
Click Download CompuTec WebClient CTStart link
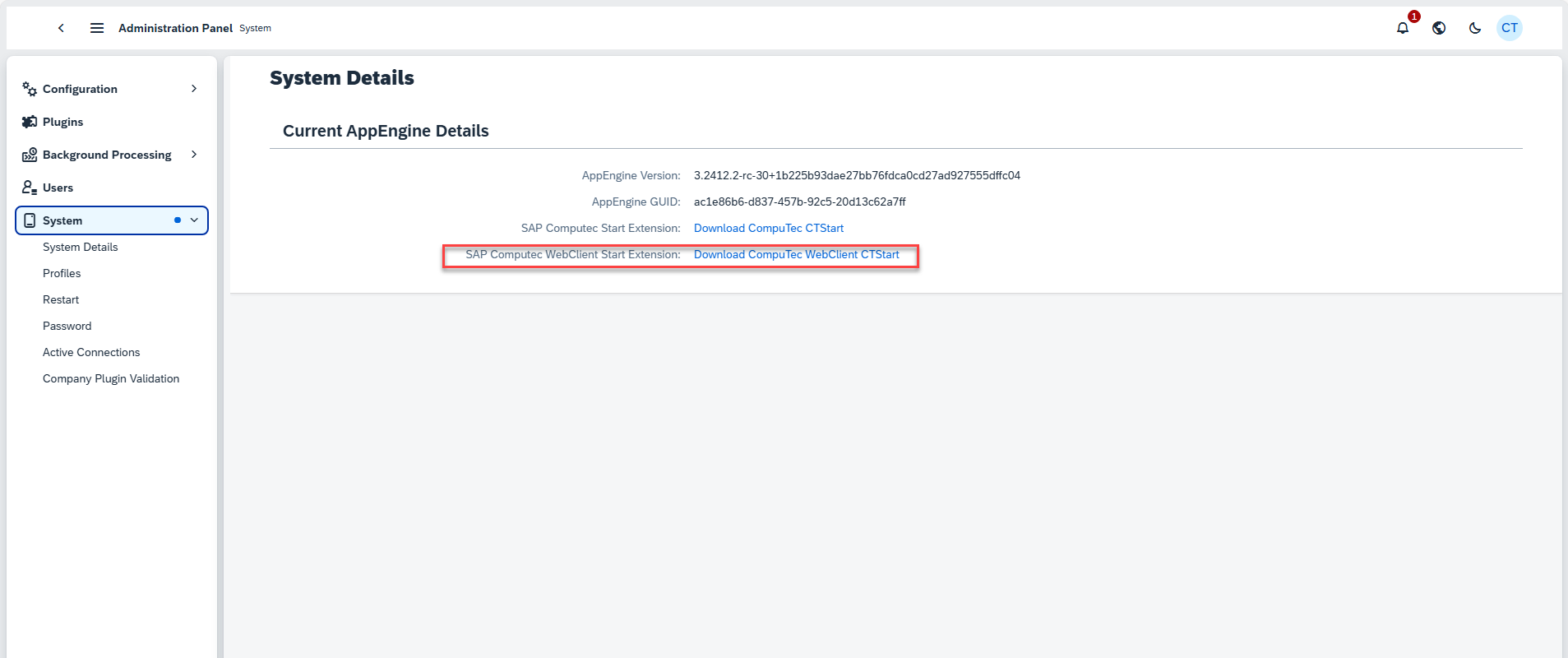(797, 254)
